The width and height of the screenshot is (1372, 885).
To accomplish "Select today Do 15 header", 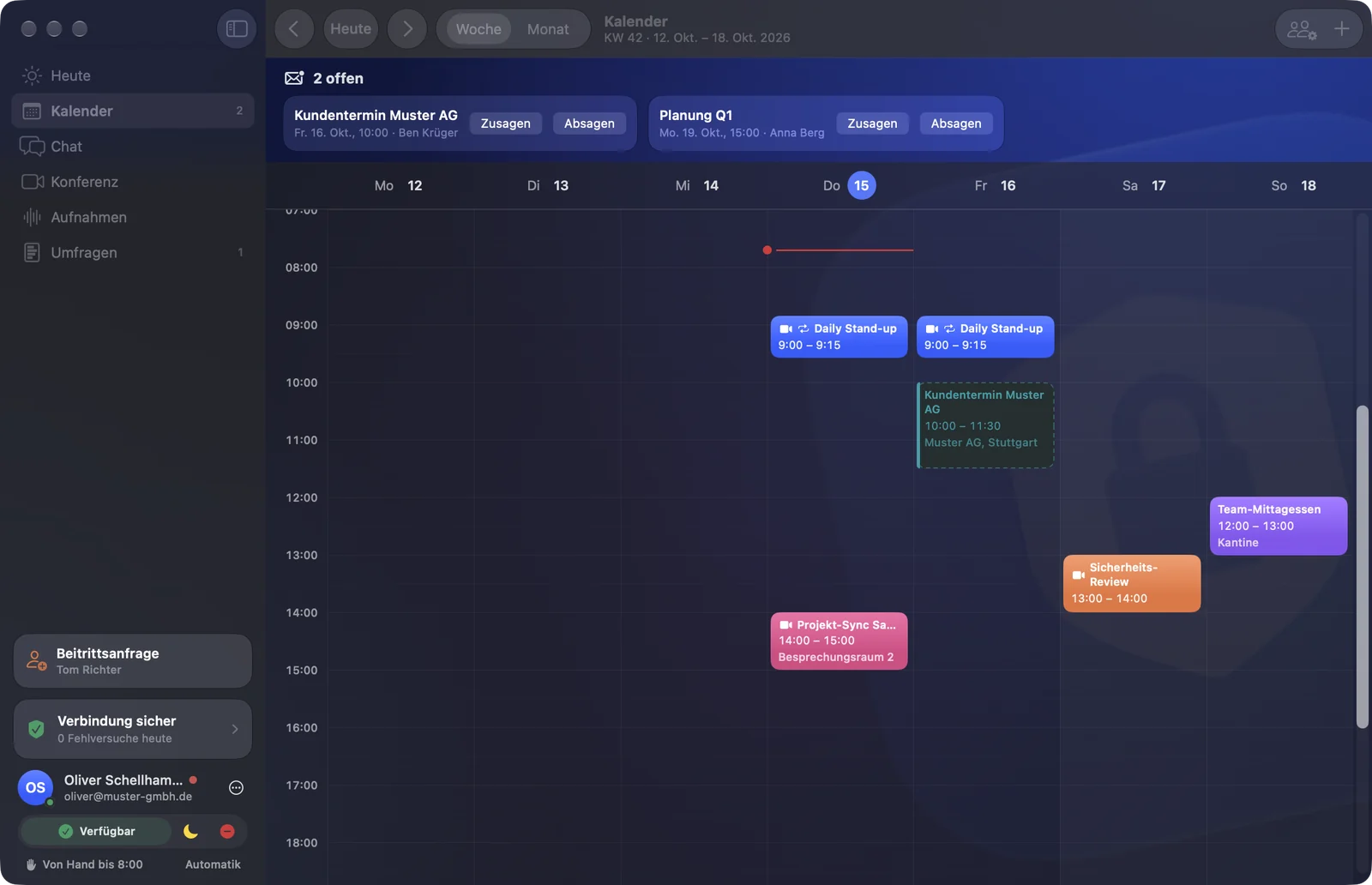I will point(849,185).
